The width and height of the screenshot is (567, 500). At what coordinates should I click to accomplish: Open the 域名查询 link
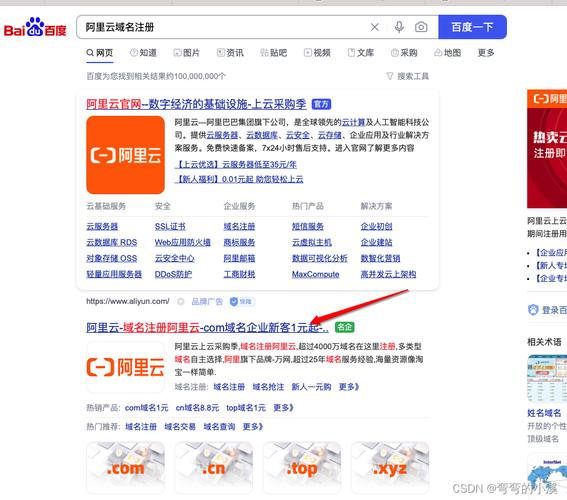tap(219, 427)
